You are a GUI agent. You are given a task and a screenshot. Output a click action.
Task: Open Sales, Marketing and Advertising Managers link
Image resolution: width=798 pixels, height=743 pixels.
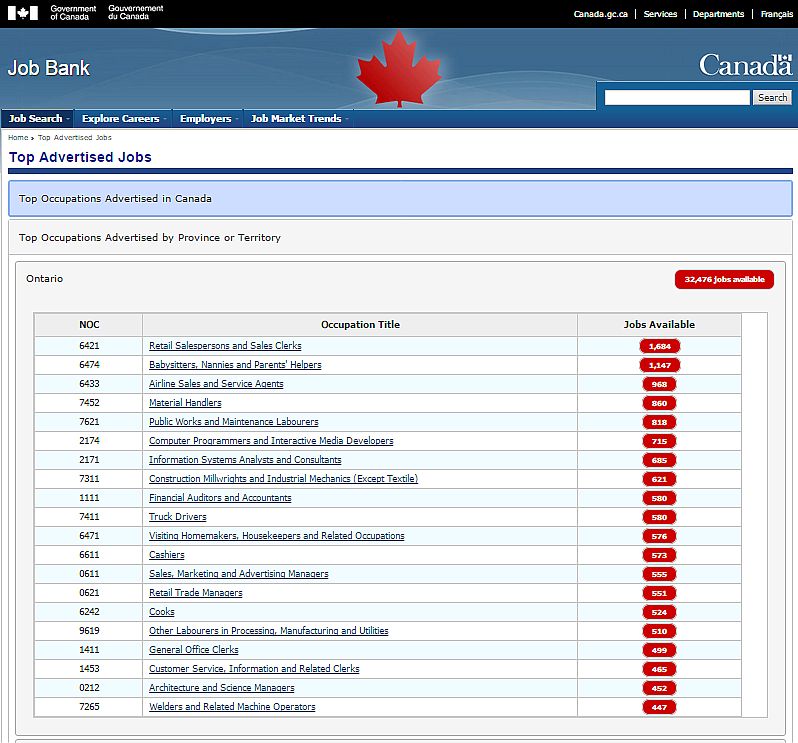(x=239, y=574)
